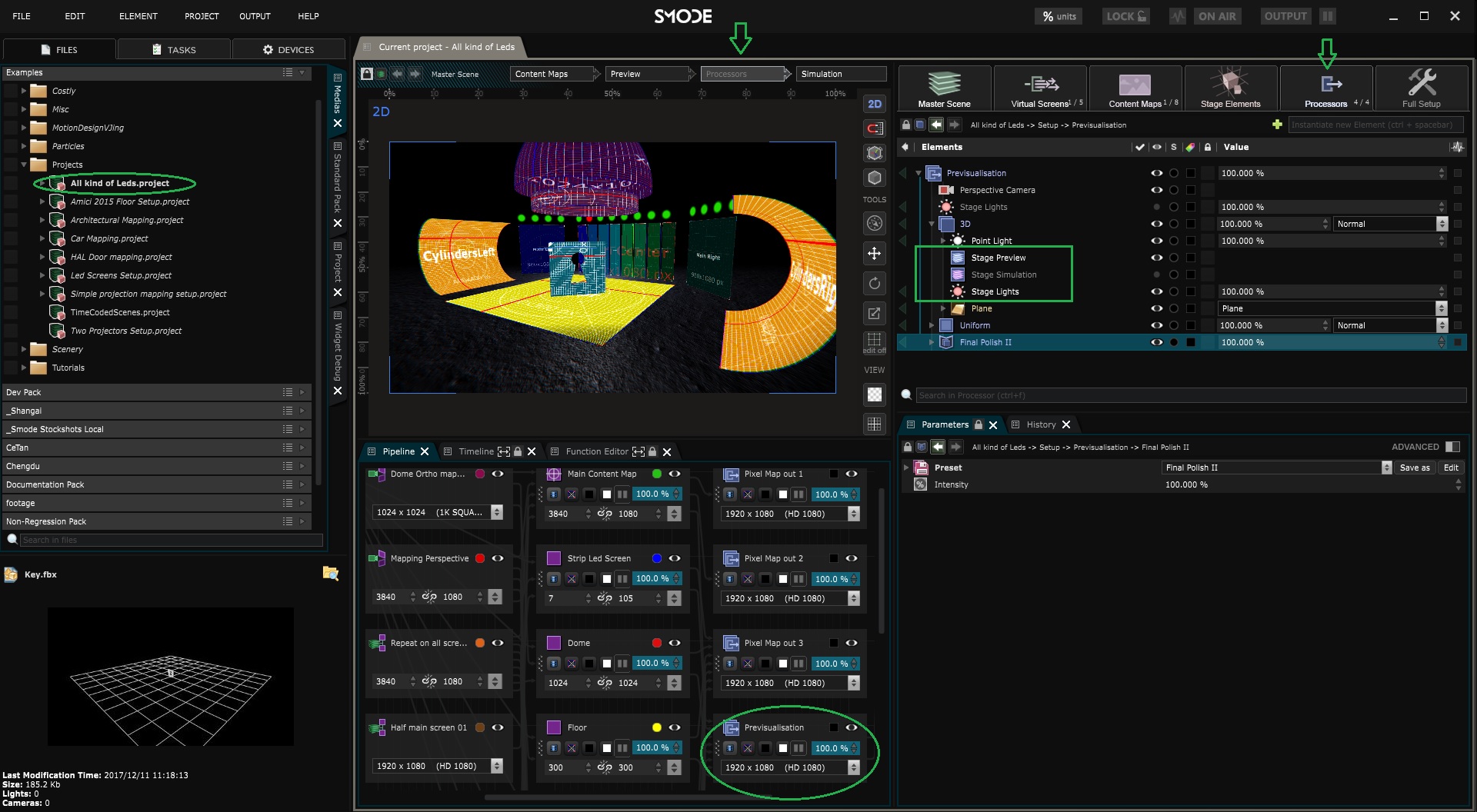Viewport: 1477px width, 812px height.
Task: Toggle eye on Previsualisation pipeline node
Action: click(852, 727)
